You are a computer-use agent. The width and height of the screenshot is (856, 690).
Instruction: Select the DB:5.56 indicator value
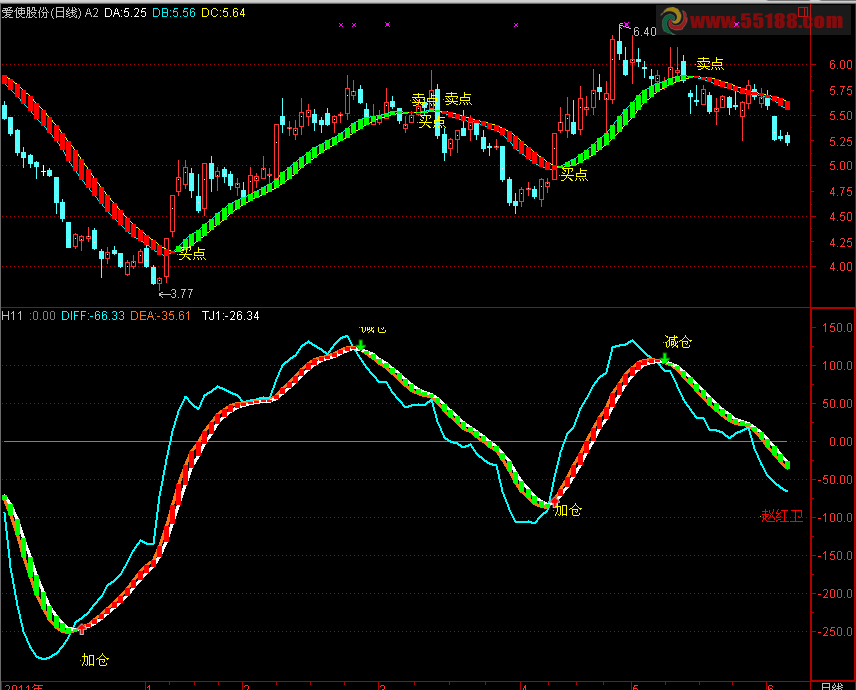[174, 13]
